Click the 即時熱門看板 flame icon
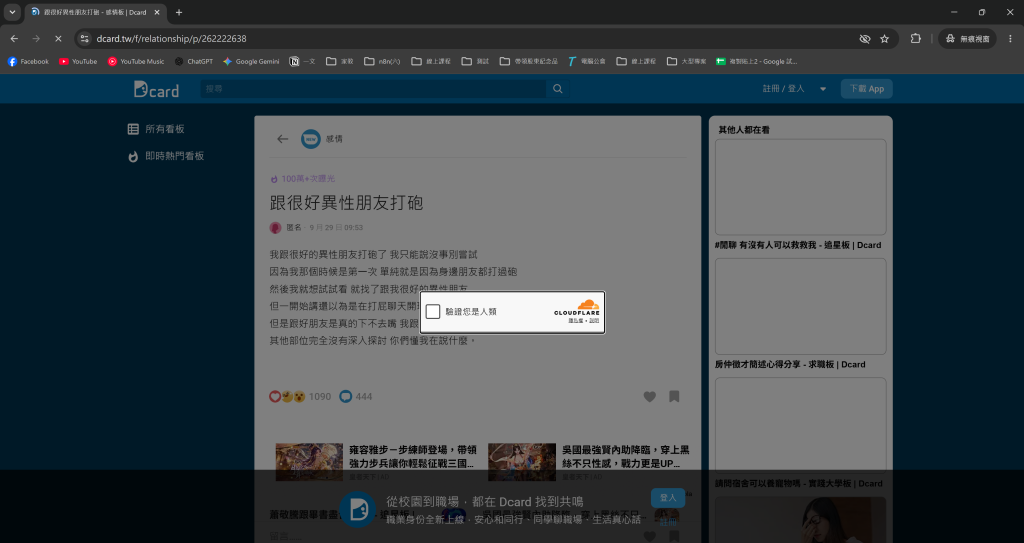Image resolution: width=1024 pixels, height=543 pixels. click(x=133, y=156)
